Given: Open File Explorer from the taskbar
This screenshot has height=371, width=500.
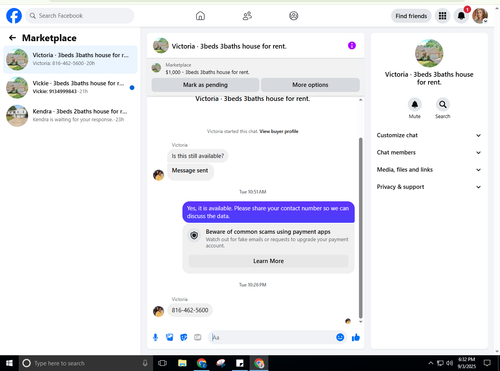Looking at the screenshot, I should coord(182,363).
